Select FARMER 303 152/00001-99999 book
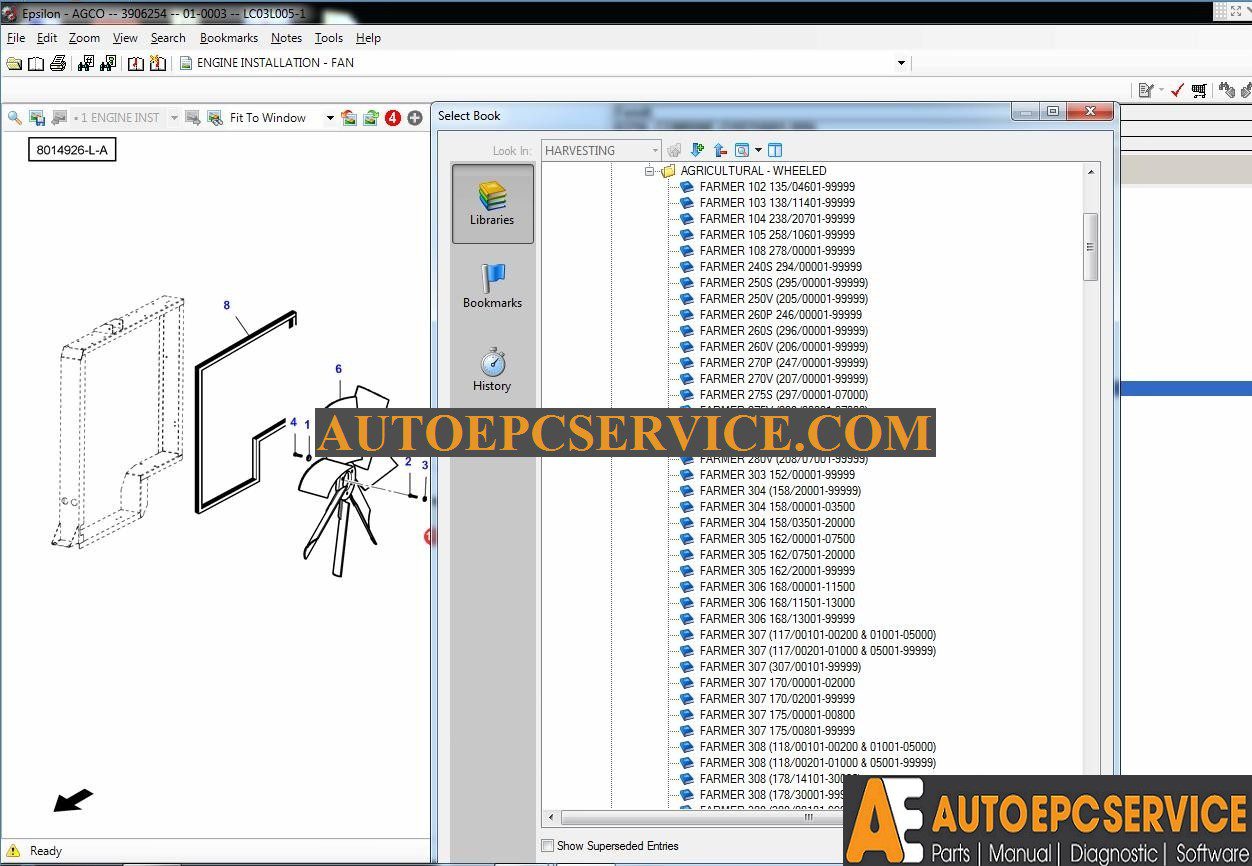The image size is (1252, 866). coord(777,475)
